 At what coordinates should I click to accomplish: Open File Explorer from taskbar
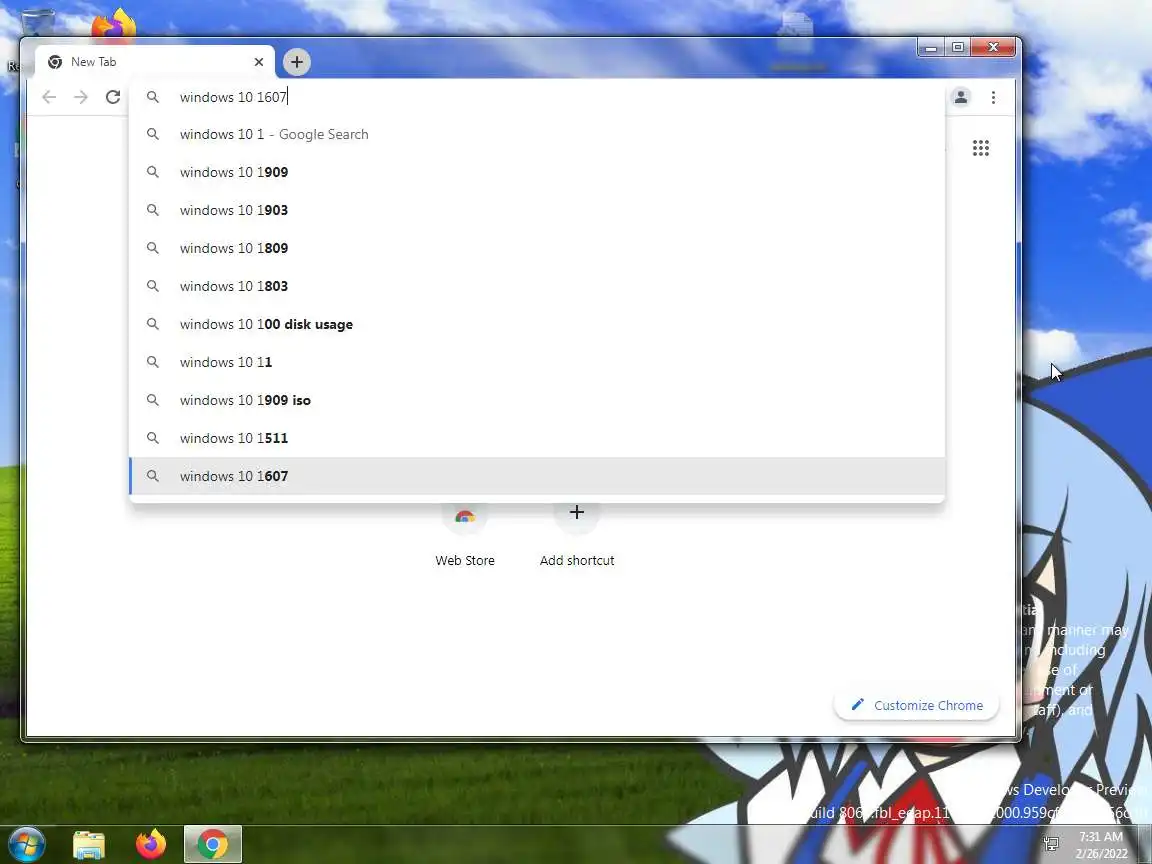pyautogui.click(x=89, y=845)
